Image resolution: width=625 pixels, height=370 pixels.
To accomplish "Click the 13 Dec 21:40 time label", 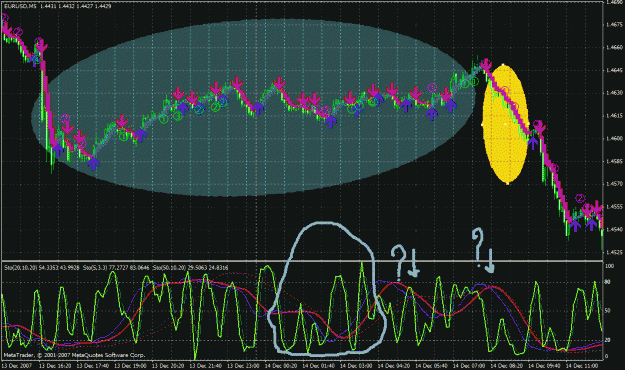I will click(205, 366).
